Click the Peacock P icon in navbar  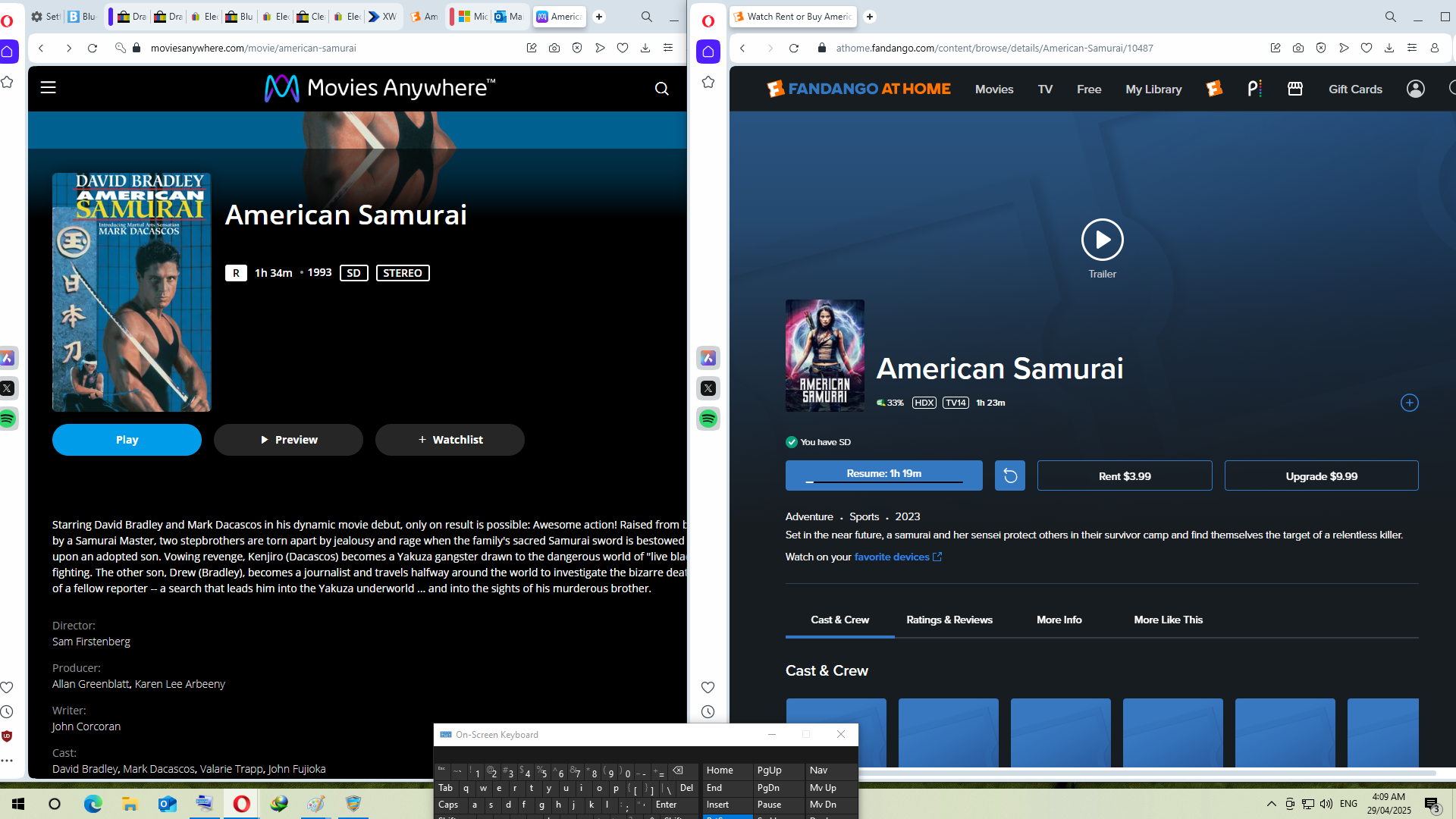(x=1254, y=89)
